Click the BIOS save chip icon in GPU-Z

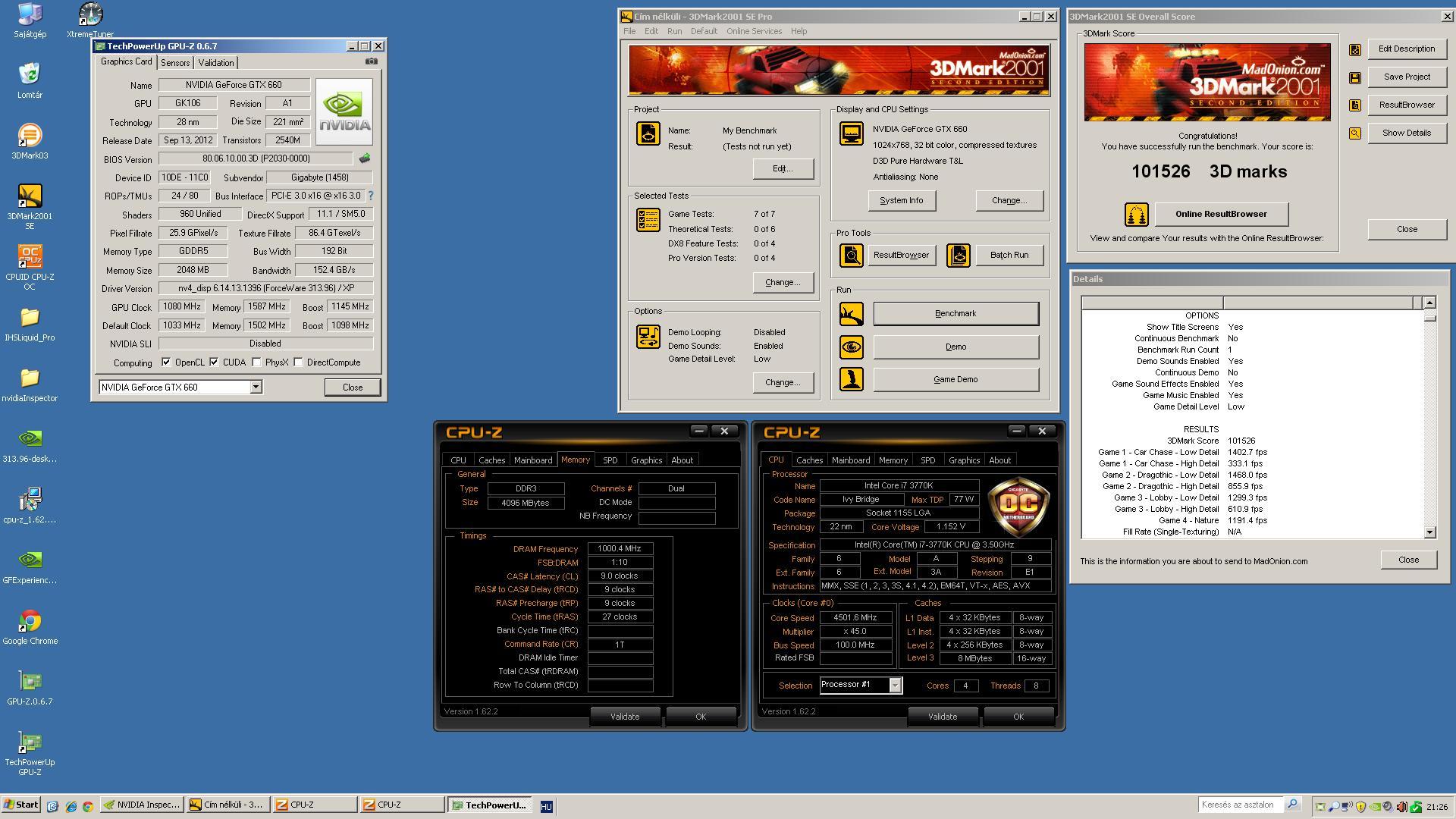(365, 158)
